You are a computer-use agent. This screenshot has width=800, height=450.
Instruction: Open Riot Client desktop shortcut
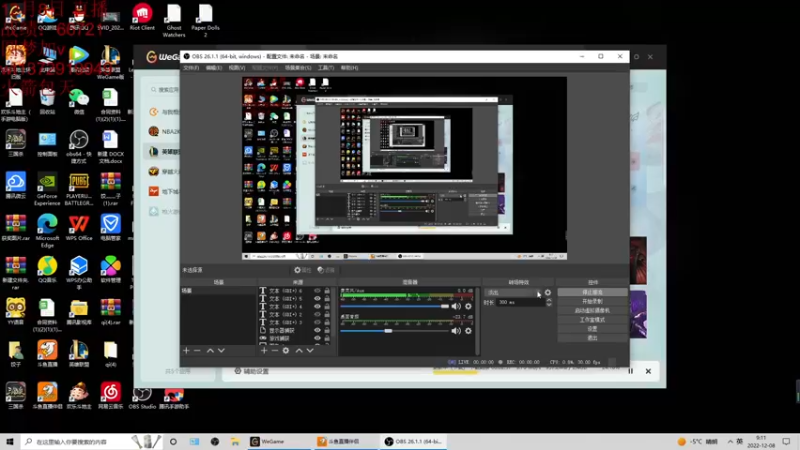pyautogui.click(x=142, y=17)
